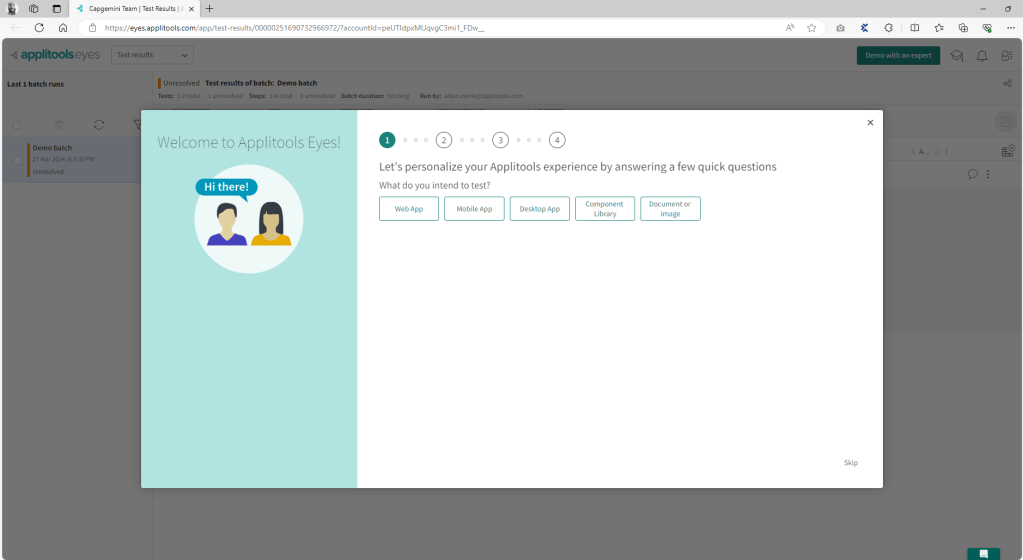Open the notifications bell
The image size is (1023, 560).
[982, 55]
